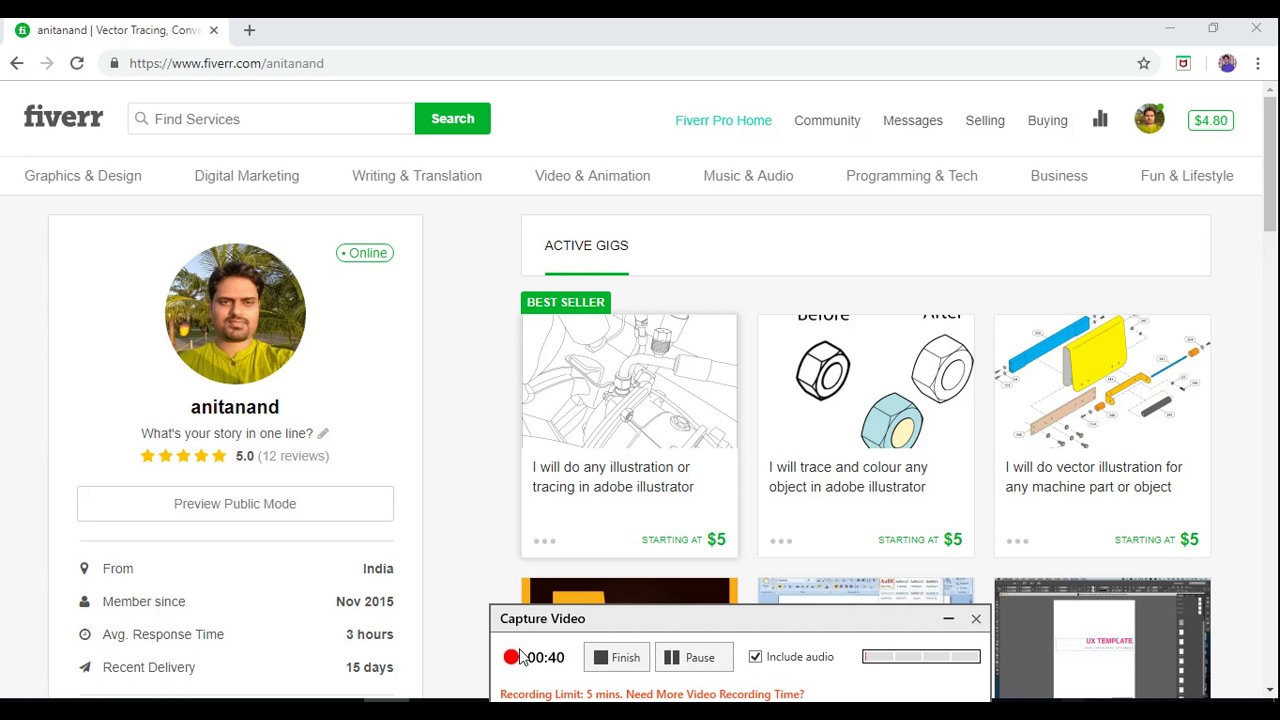Open Business category
The height and width of the screenshot is (720, 1280).
coord(1059,176)
